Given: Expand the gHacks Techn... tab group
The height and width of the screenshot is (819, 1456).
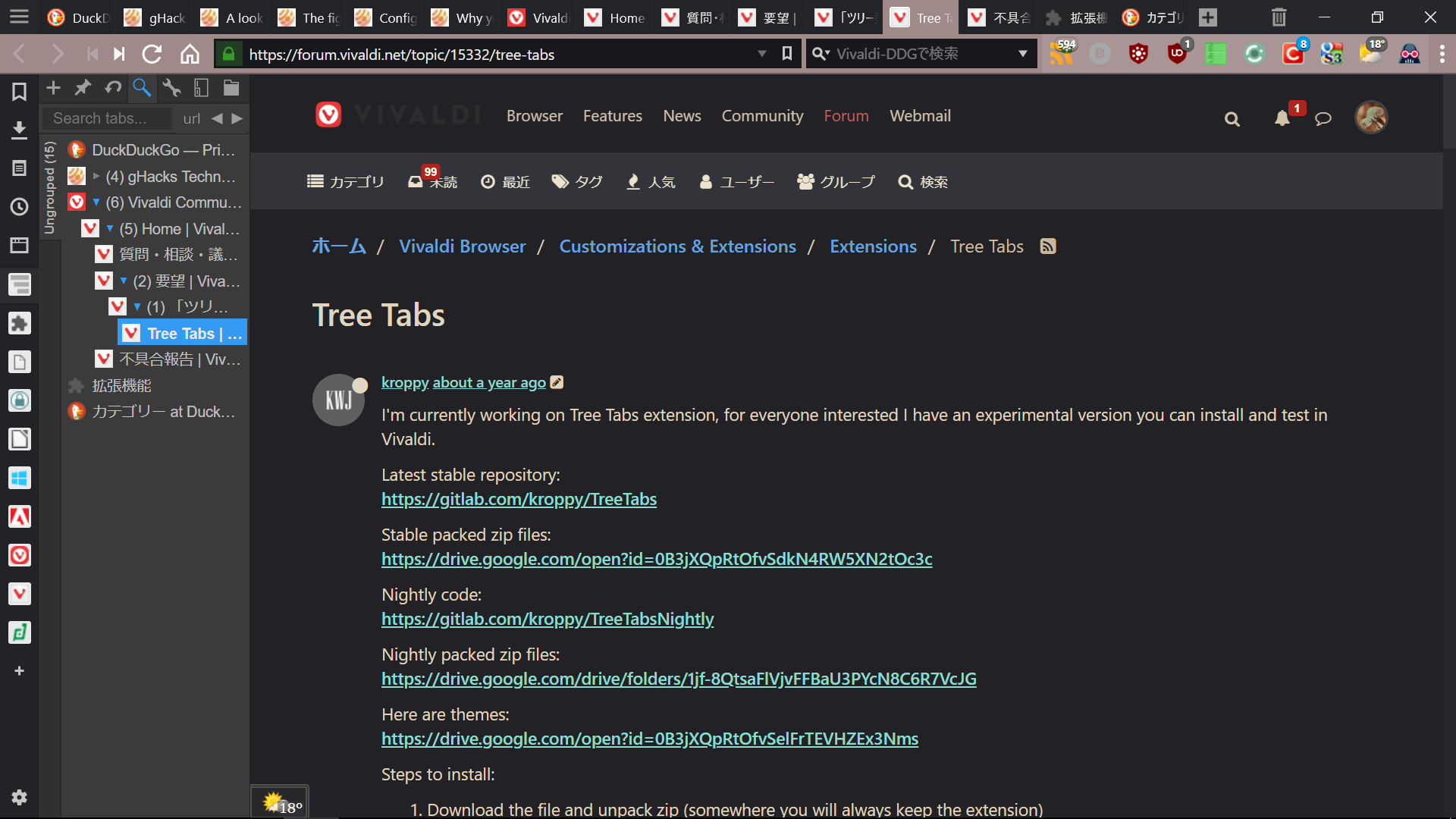Looking at the screenshot, I should point(96,176).
